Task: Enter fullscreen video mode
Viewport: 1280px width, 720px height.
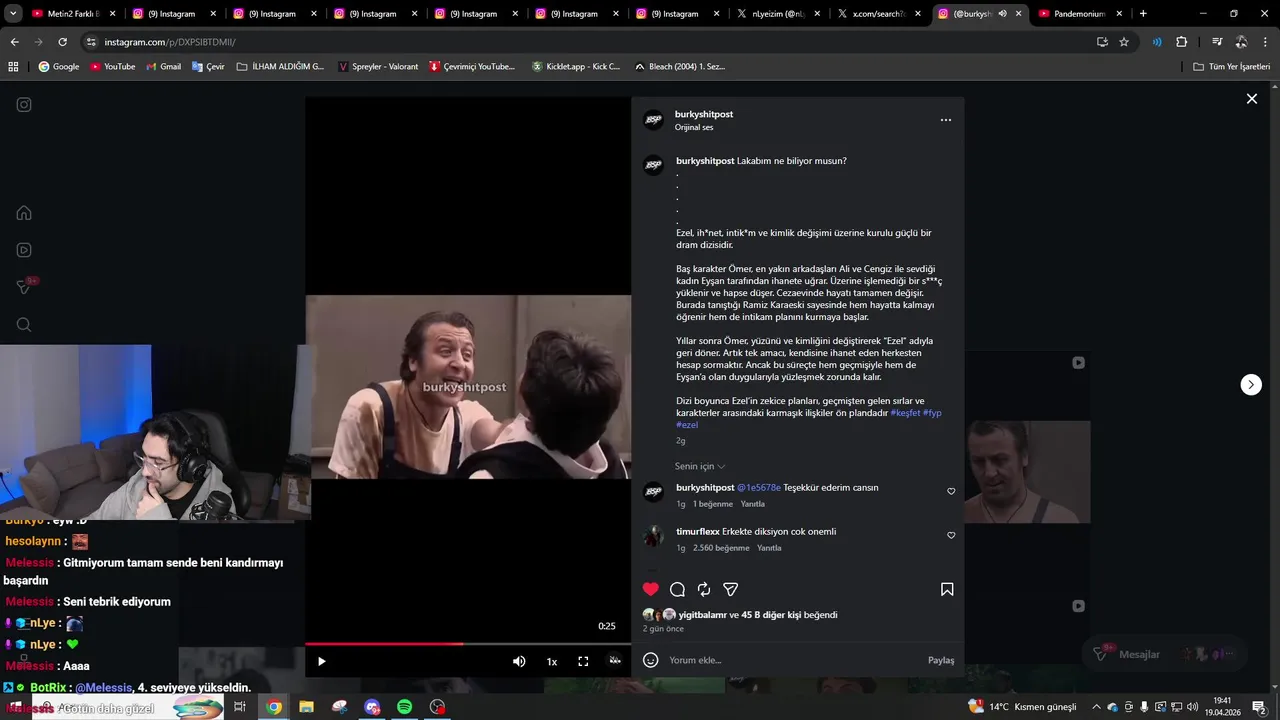Action: (583, 661)
